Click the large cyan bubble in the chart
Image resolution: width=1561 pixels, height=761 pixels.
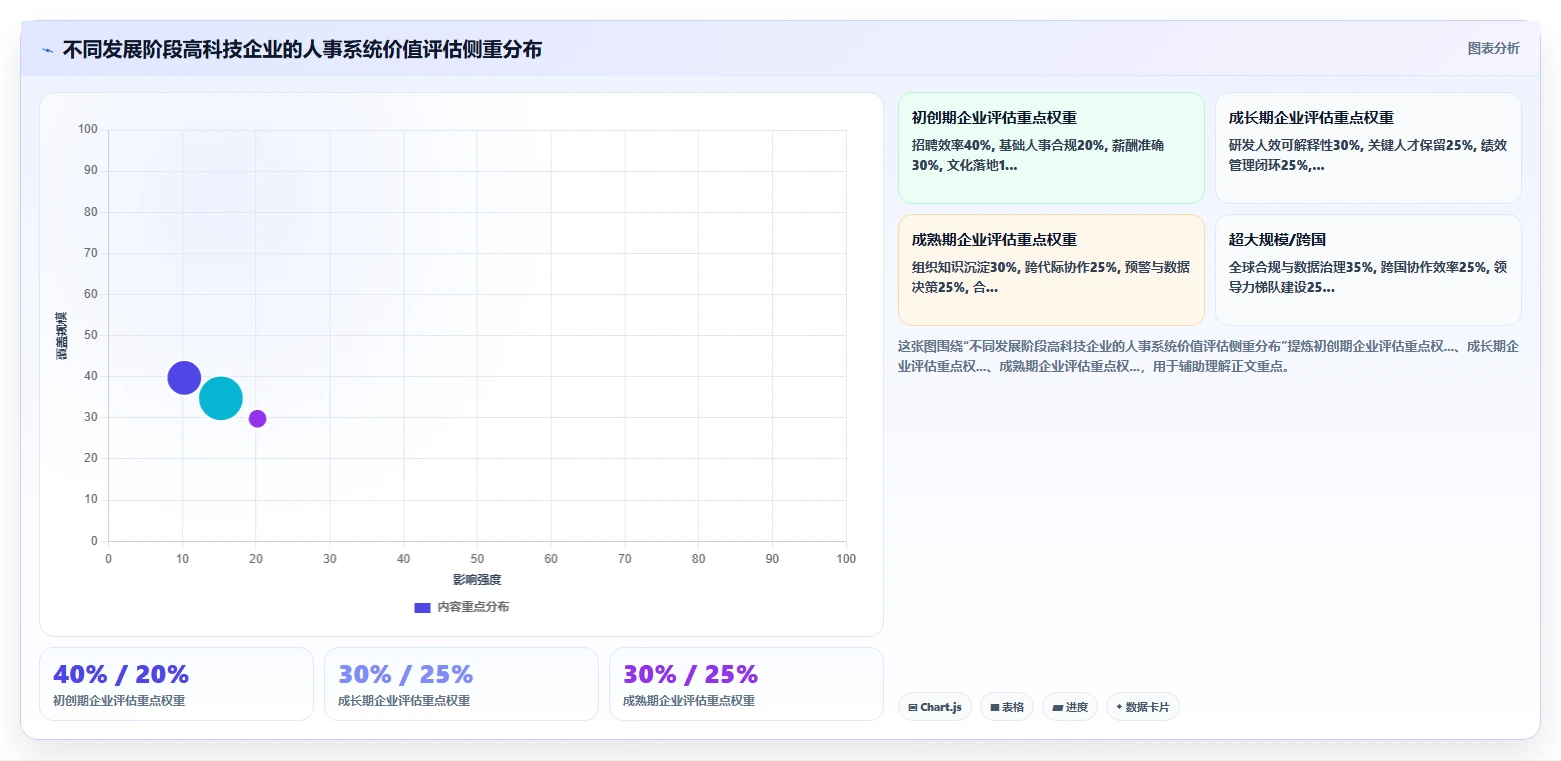tap(221, 398)
